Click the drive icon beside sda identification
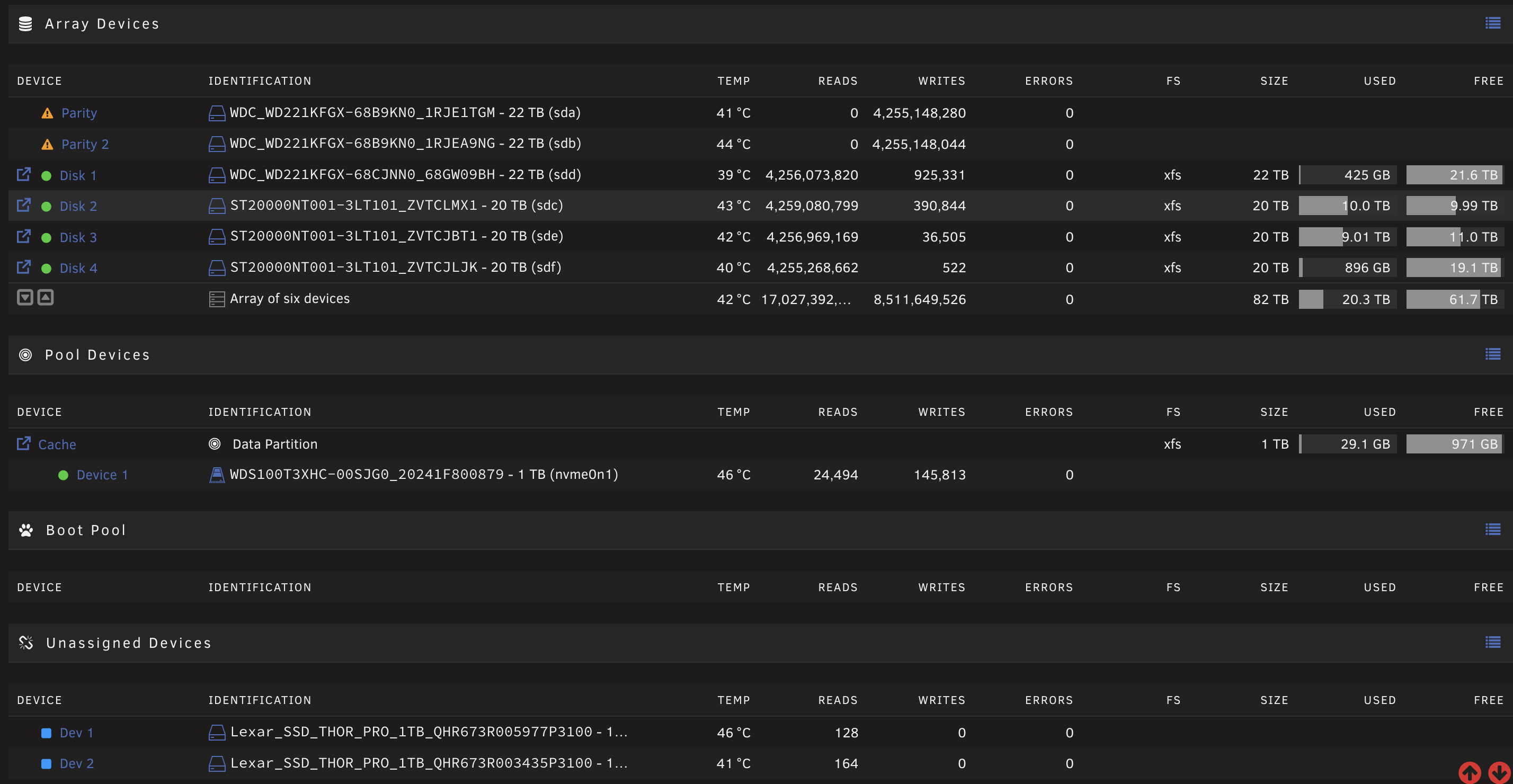The width and height of the screenshot is (1513, 784). click(217, 113)
